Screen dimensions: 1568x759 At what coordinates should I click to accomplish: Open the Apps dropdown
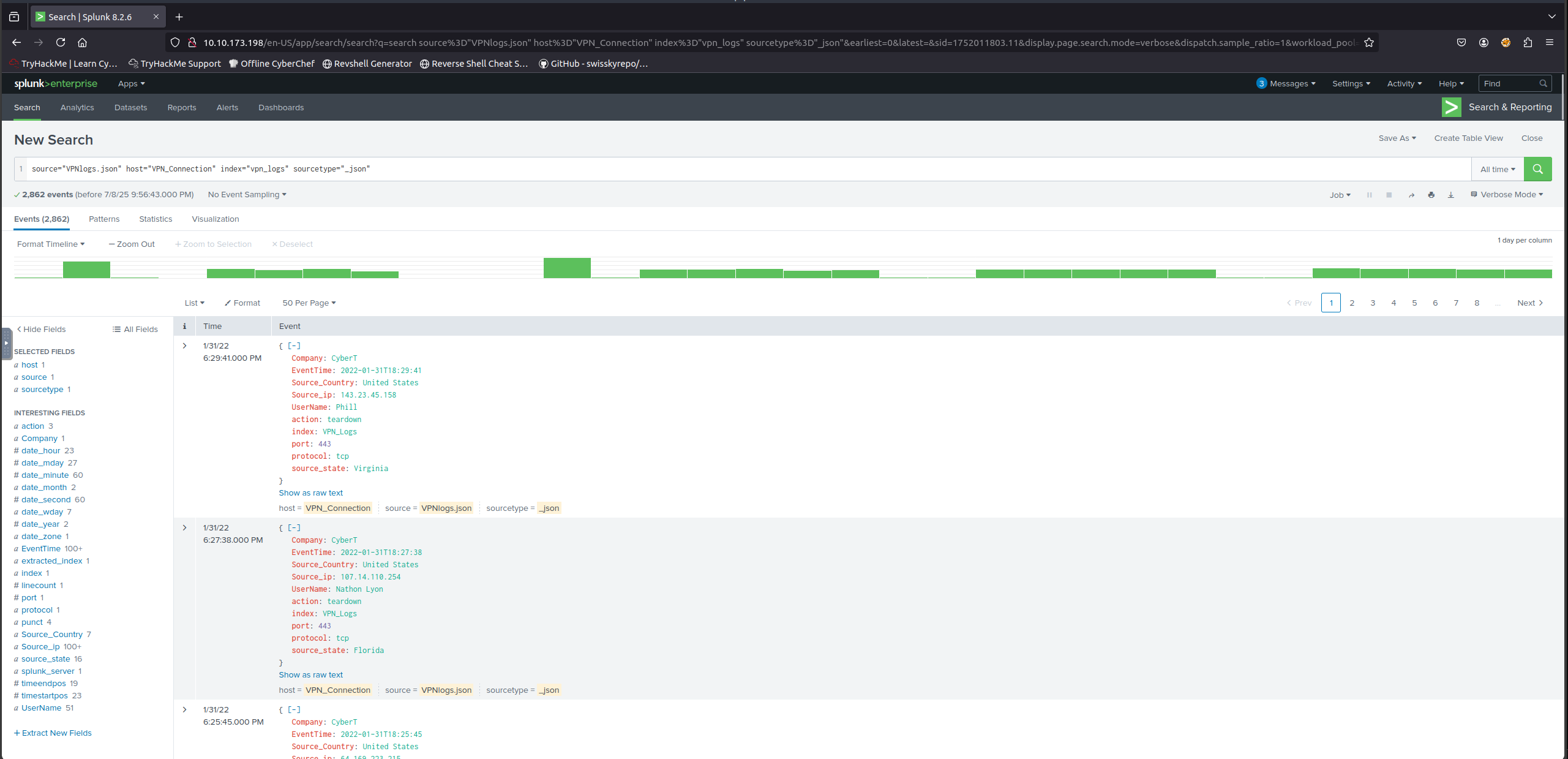tap(131, 83)
